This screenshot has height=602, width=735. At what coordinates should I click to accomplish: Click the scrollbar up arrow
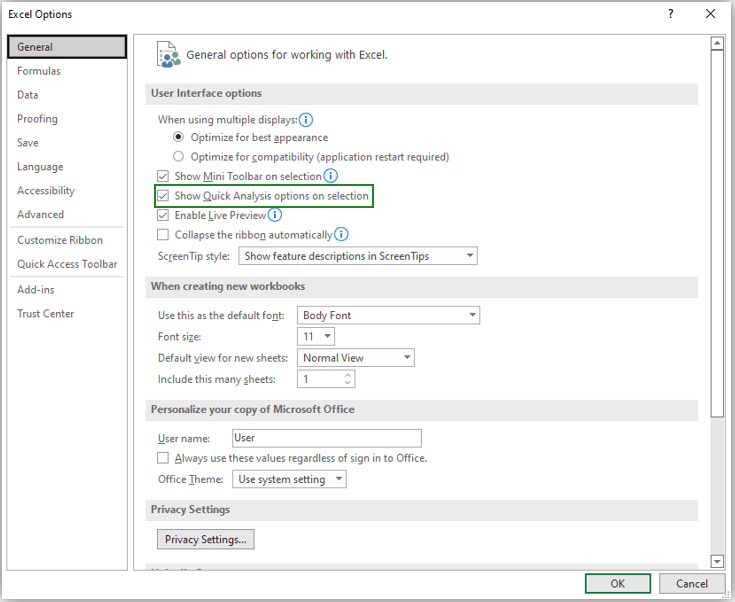point(717,44)
